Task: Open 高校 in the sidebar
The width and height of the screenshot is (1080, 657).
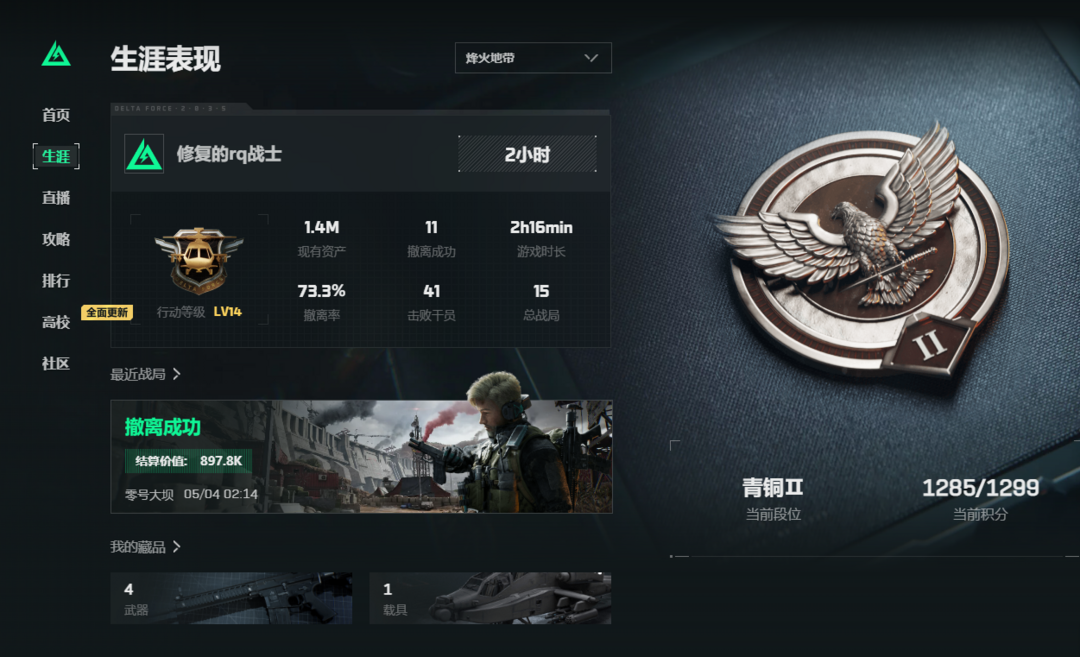Action: pyautogui.click(x=56, y=322)
